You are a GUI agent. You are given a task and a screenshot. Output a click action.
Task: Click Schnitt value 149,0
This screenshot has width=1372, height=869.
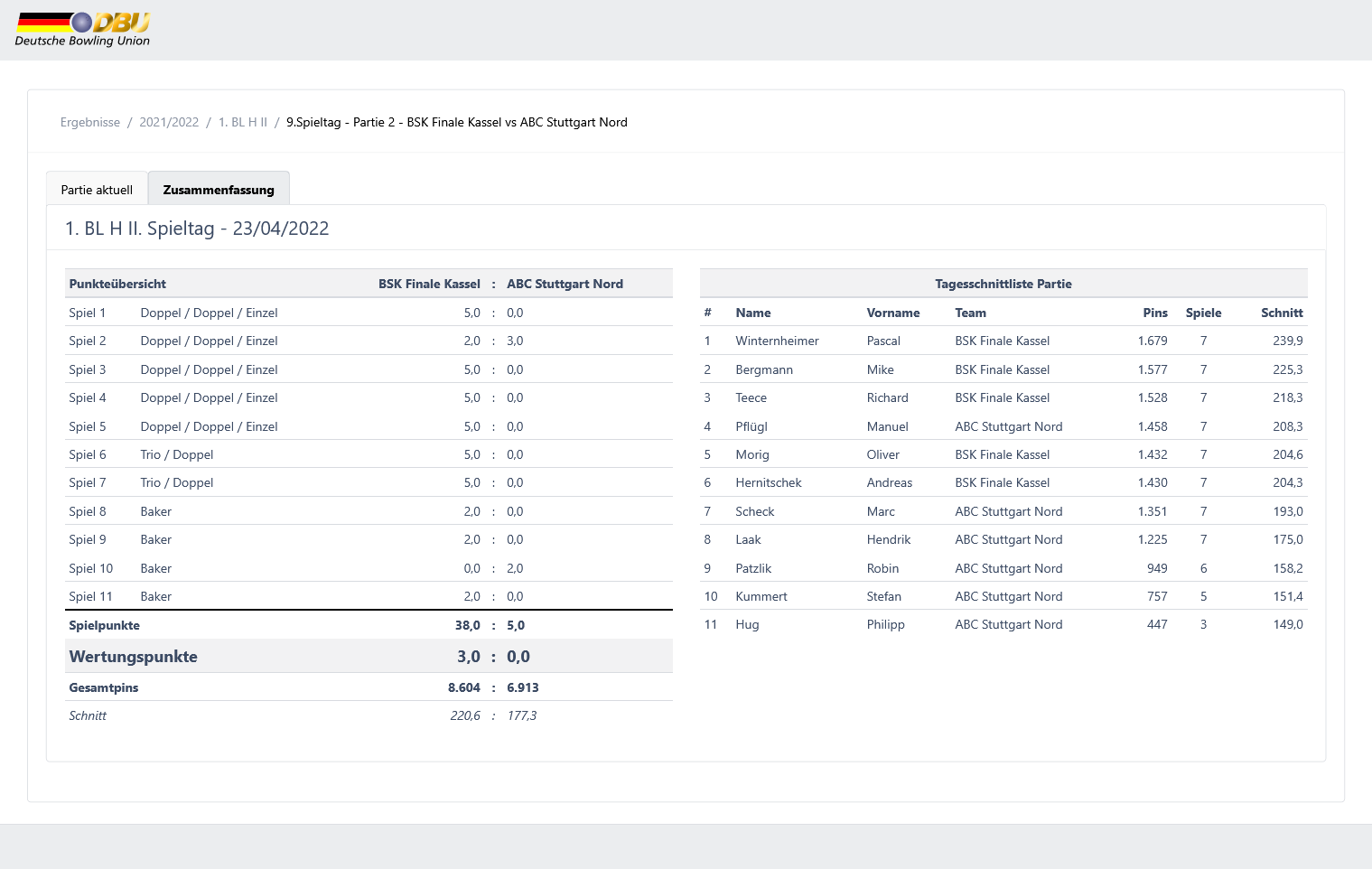[1288, 624]
